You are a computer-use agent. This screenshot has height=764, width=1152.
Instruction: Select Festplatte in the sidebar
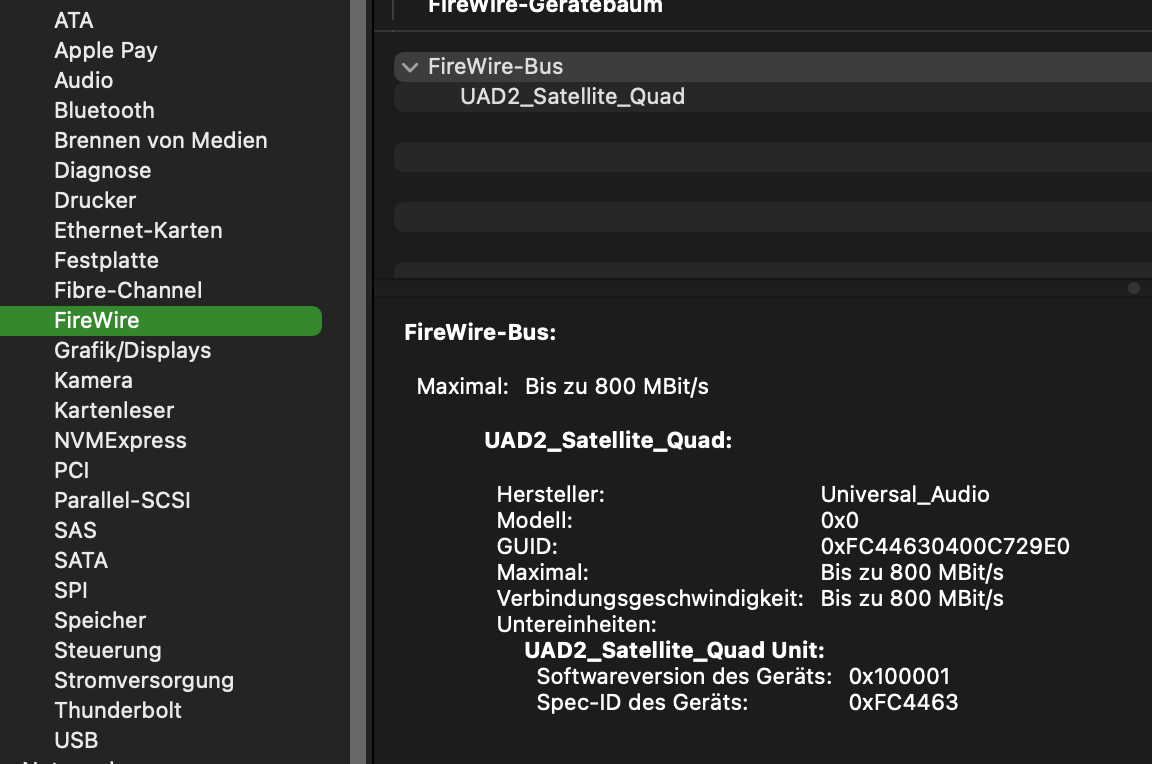point(107,260)
